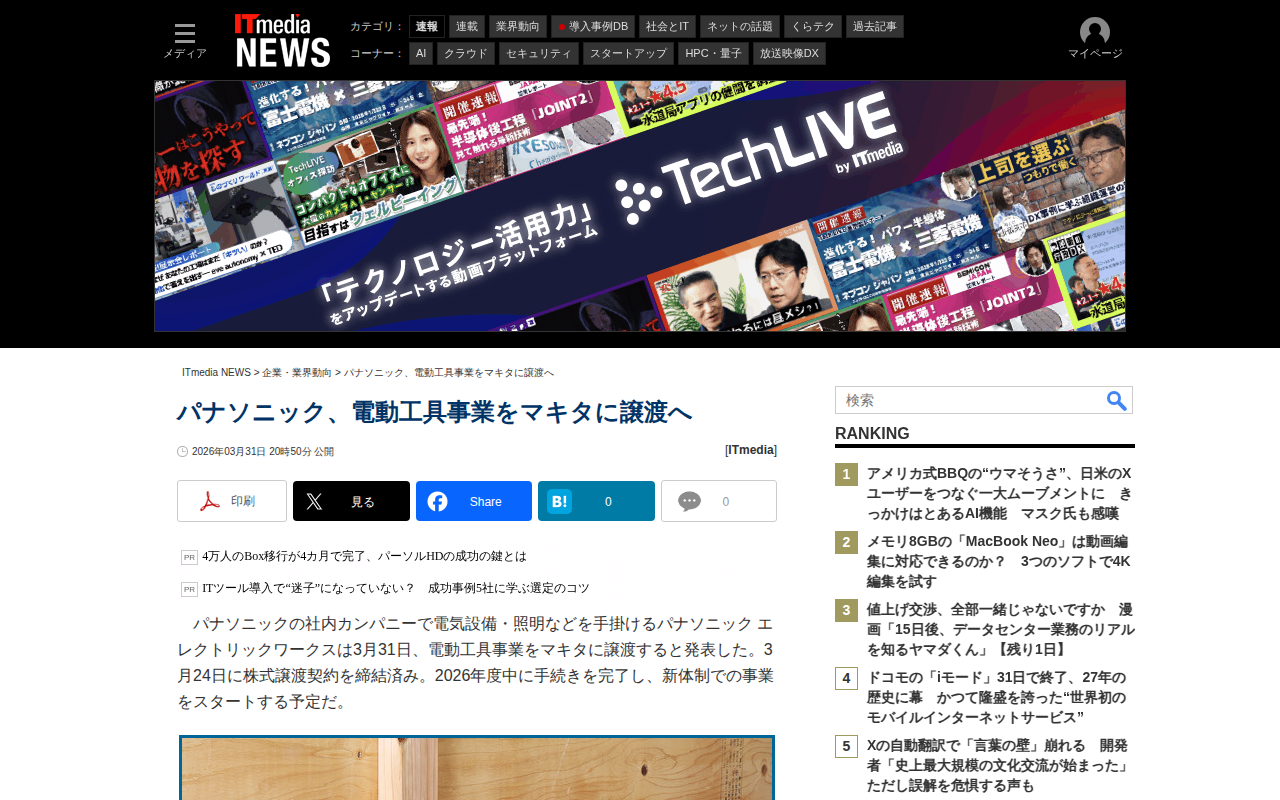Open ranking 2 MacBook Neo article
The width and height of the screenshot is (1280, 800).
(999, 562)
